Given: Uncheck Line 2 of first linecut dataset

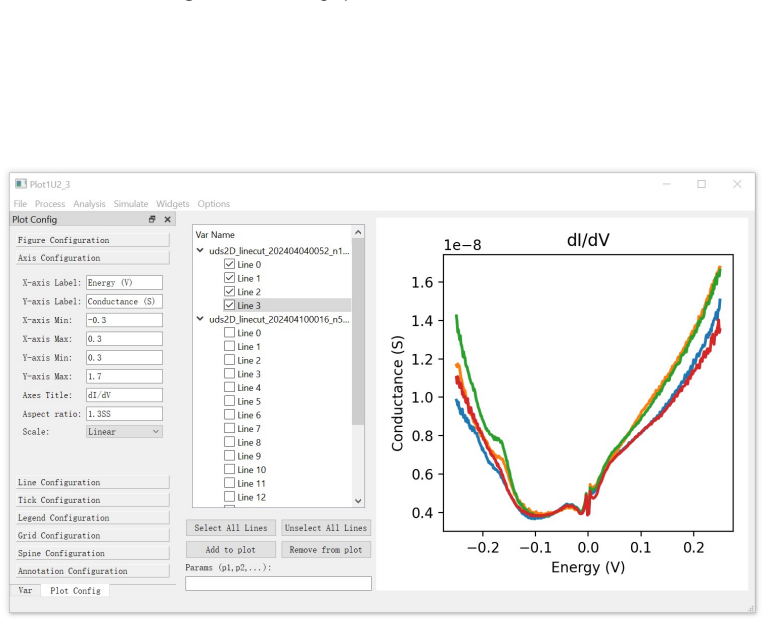Looking at the screenshot, I should pyautogui.click(x=229, y=291).
